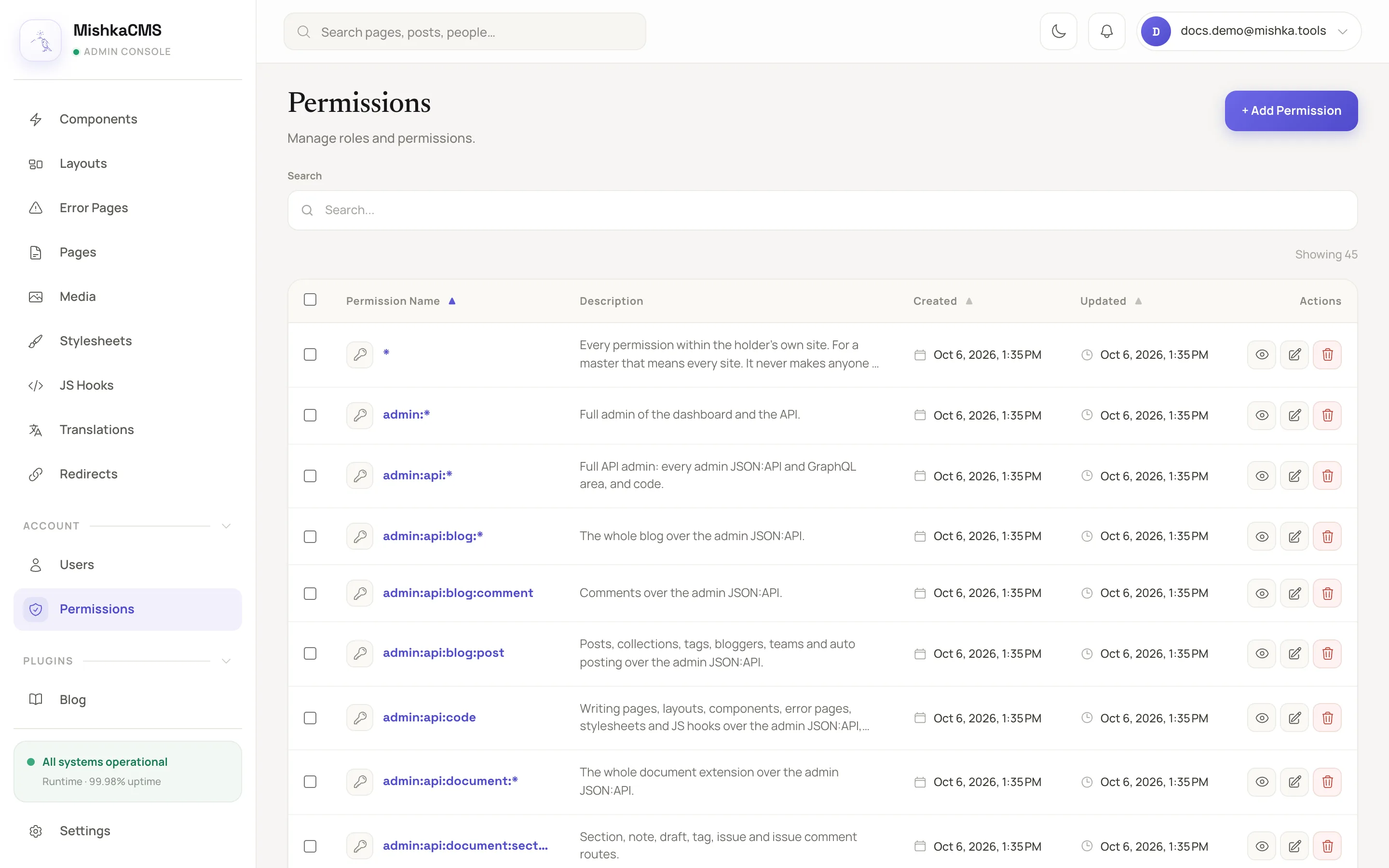This screenshot has width=1389, height=868.
Task: Navigate to Translations
Action: pos(127,430)
